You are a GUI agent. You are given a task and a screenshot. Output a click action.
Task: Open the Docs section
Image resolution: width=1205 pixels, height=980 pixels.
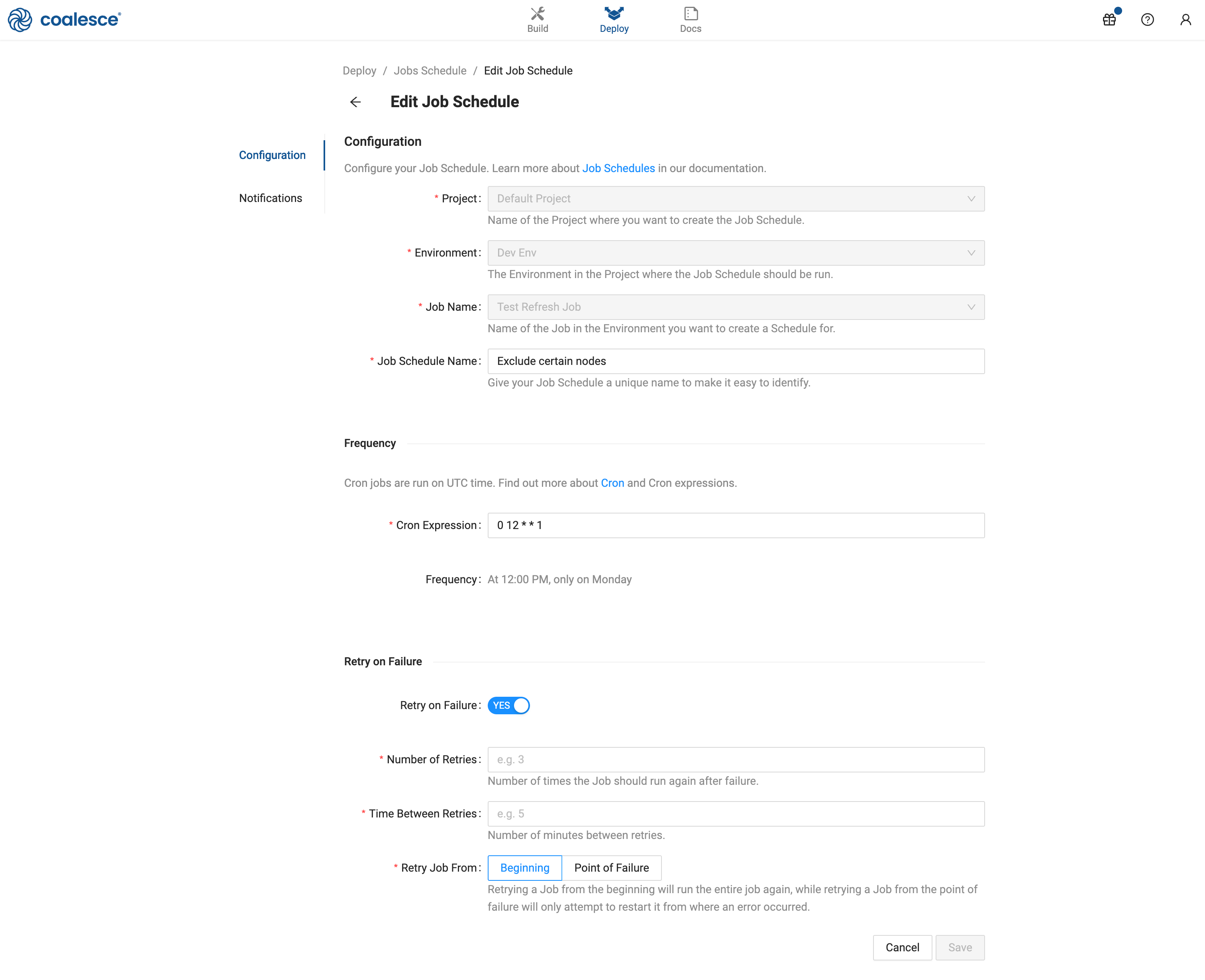[x=691, y=20]
